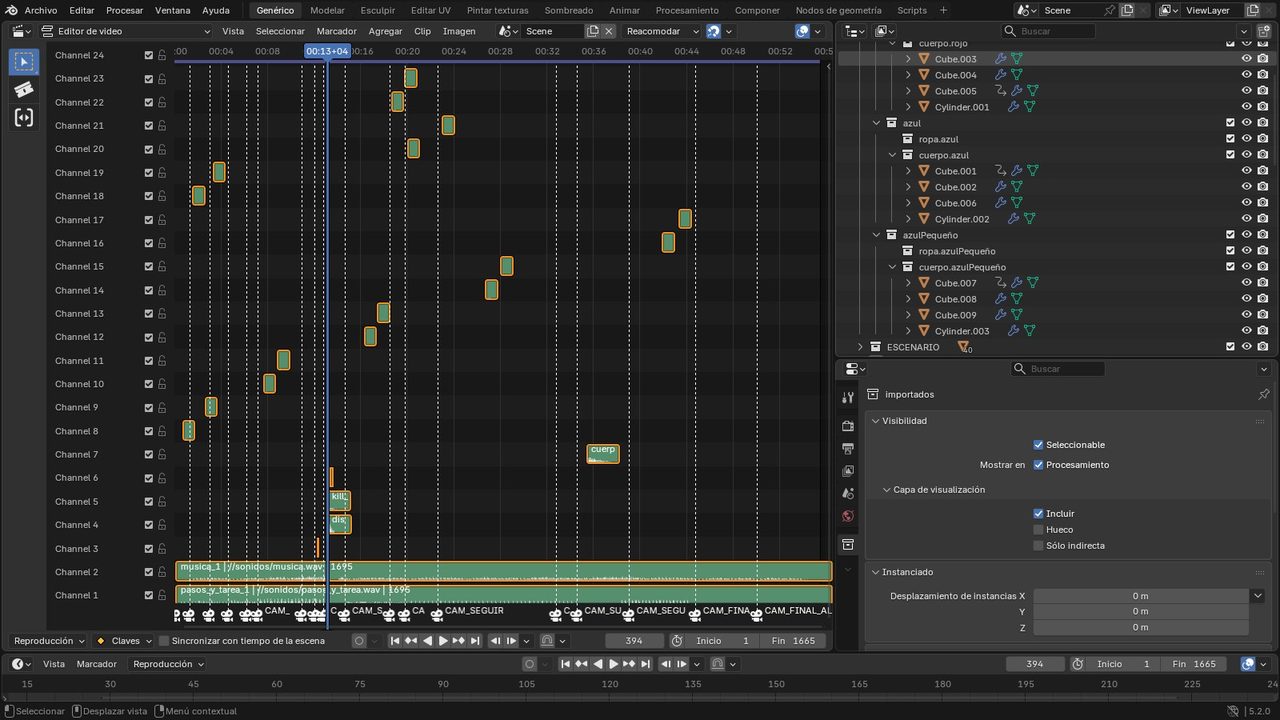Click the Desplazamiento de instancias X field
The image size is (1280, 720).
click(1140, 596)
